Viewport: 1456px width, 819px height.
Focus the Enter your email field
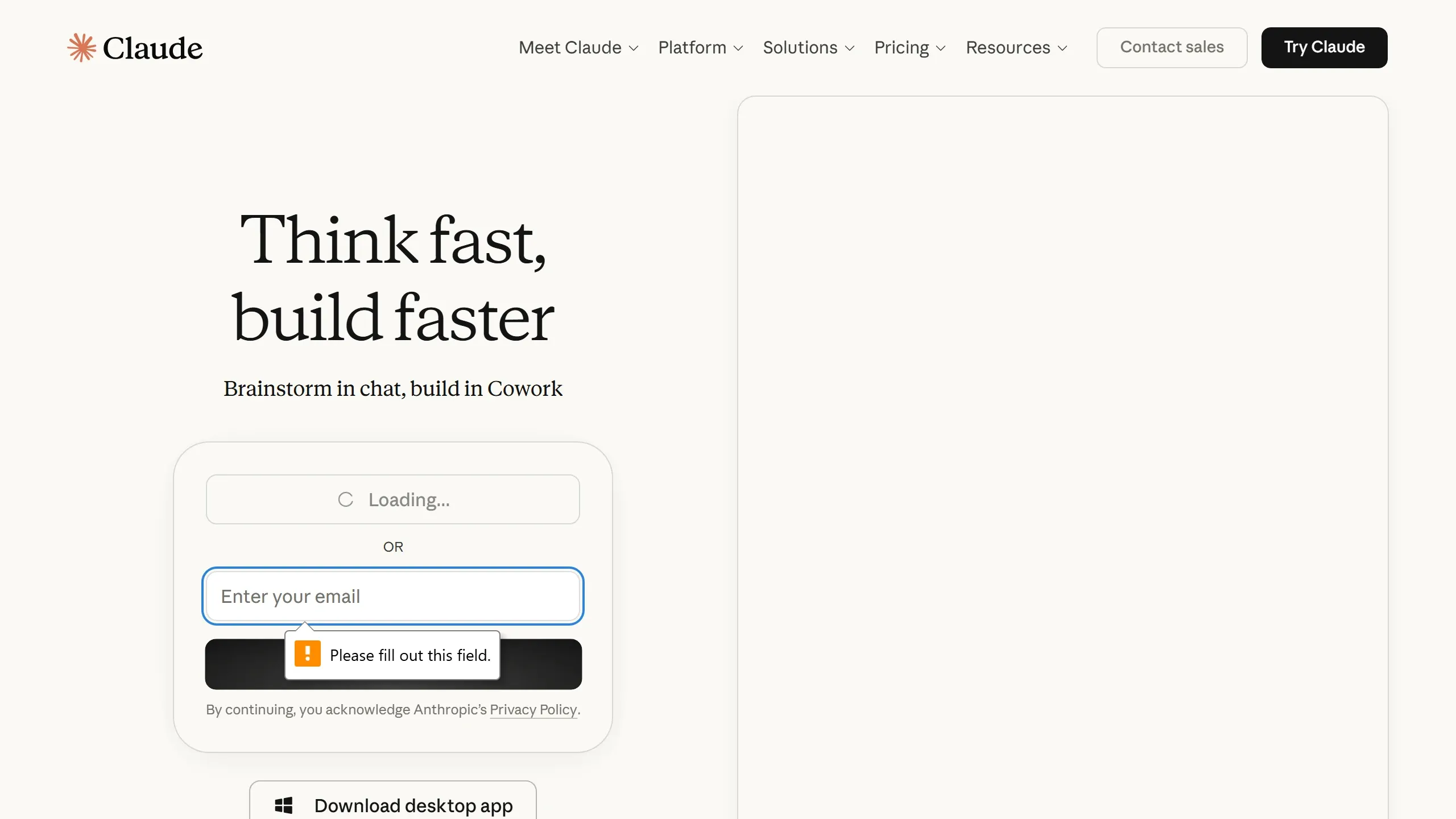pos(393,596)
